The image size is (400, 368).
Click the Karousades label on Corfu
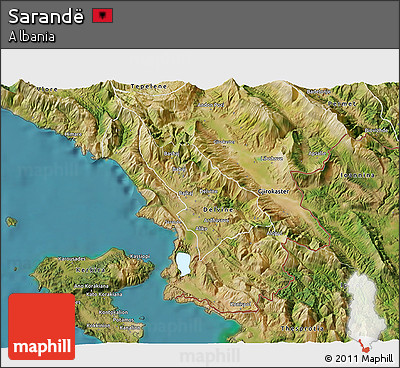[72, 259]
